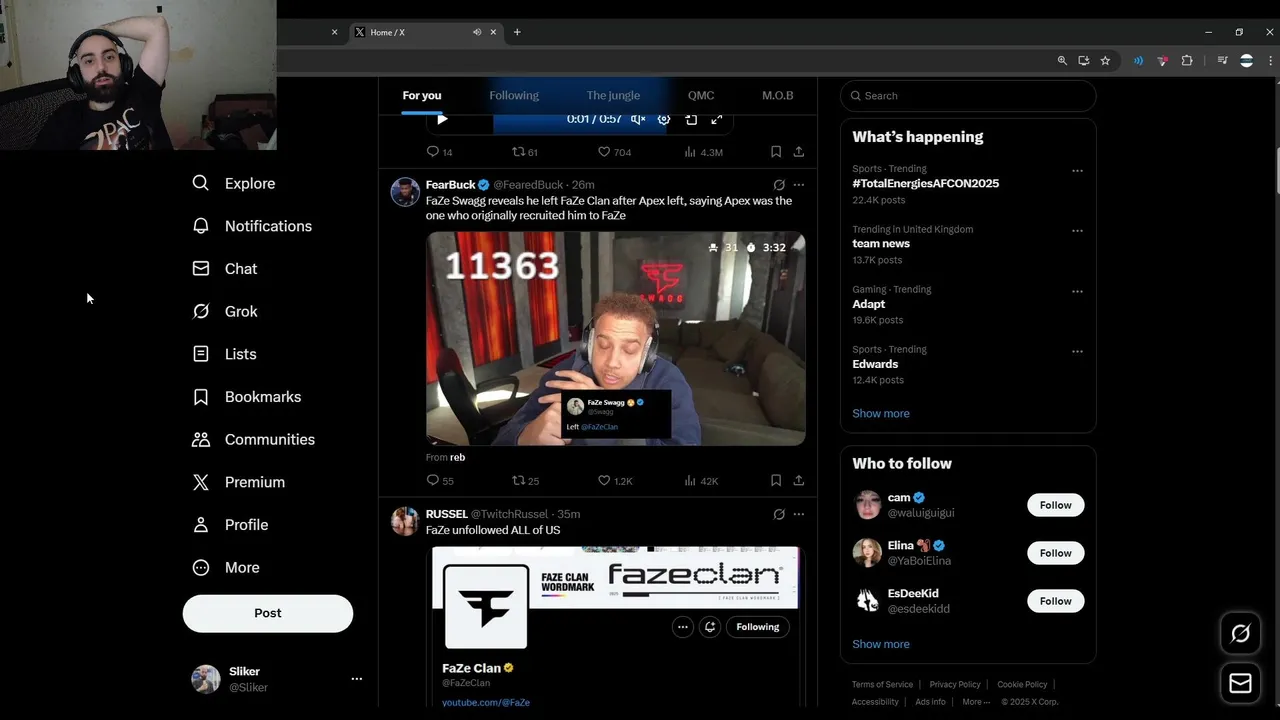Show more trends in What's happening

(881, 413)
